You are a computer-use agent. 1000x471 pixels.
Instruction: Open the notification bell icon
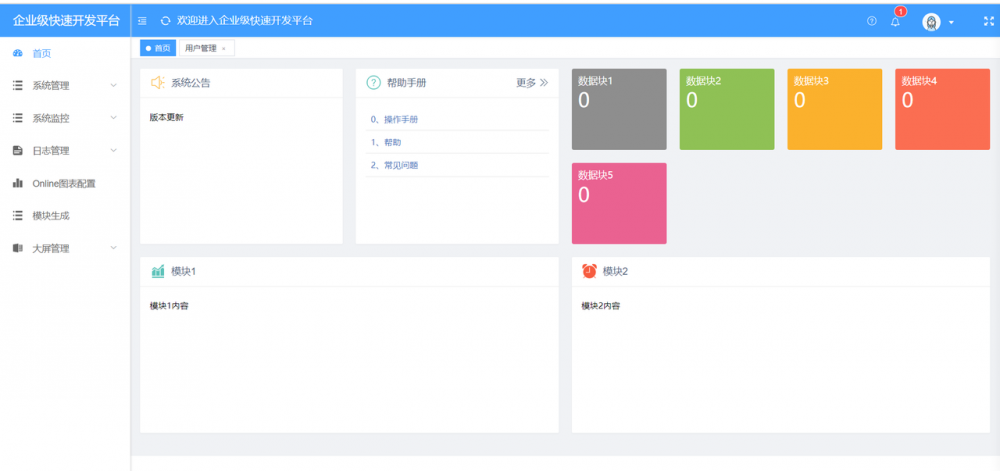tap(895, 22)
